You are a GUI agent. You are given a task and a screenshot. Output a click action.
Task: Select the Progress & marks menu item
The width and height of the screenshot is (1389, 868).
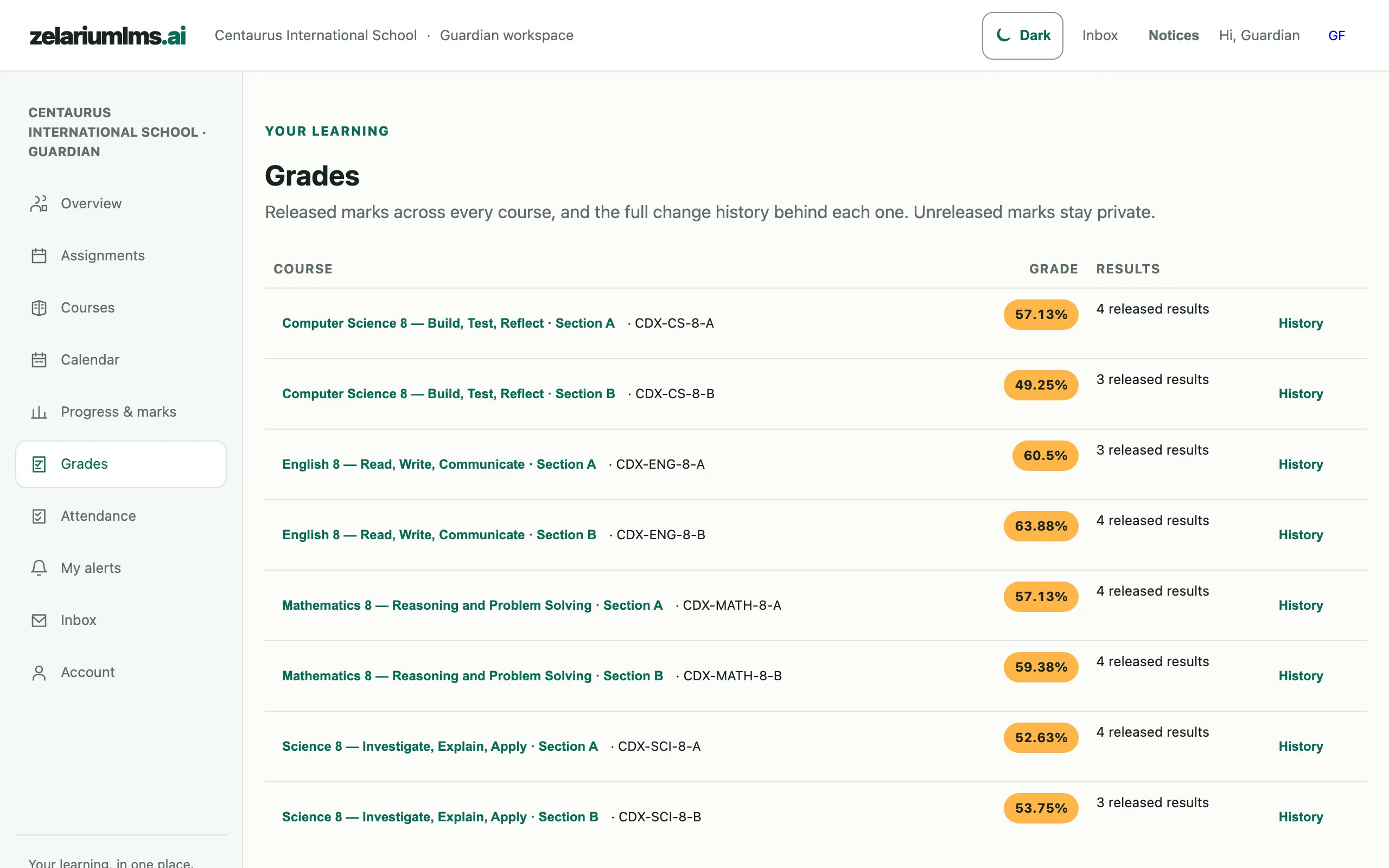(121, 412)
